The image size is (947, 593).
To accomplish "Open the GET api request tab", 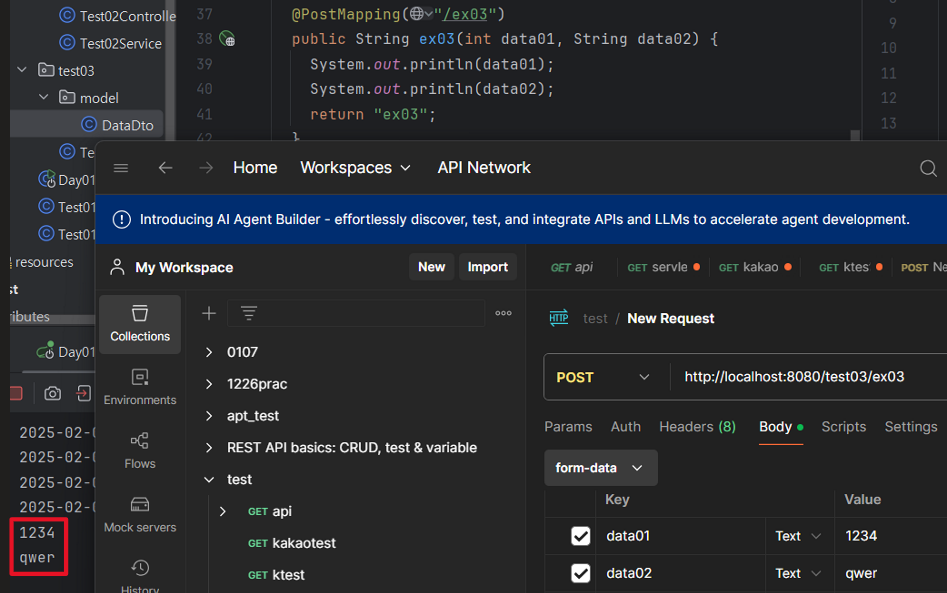I will (571, 267).
